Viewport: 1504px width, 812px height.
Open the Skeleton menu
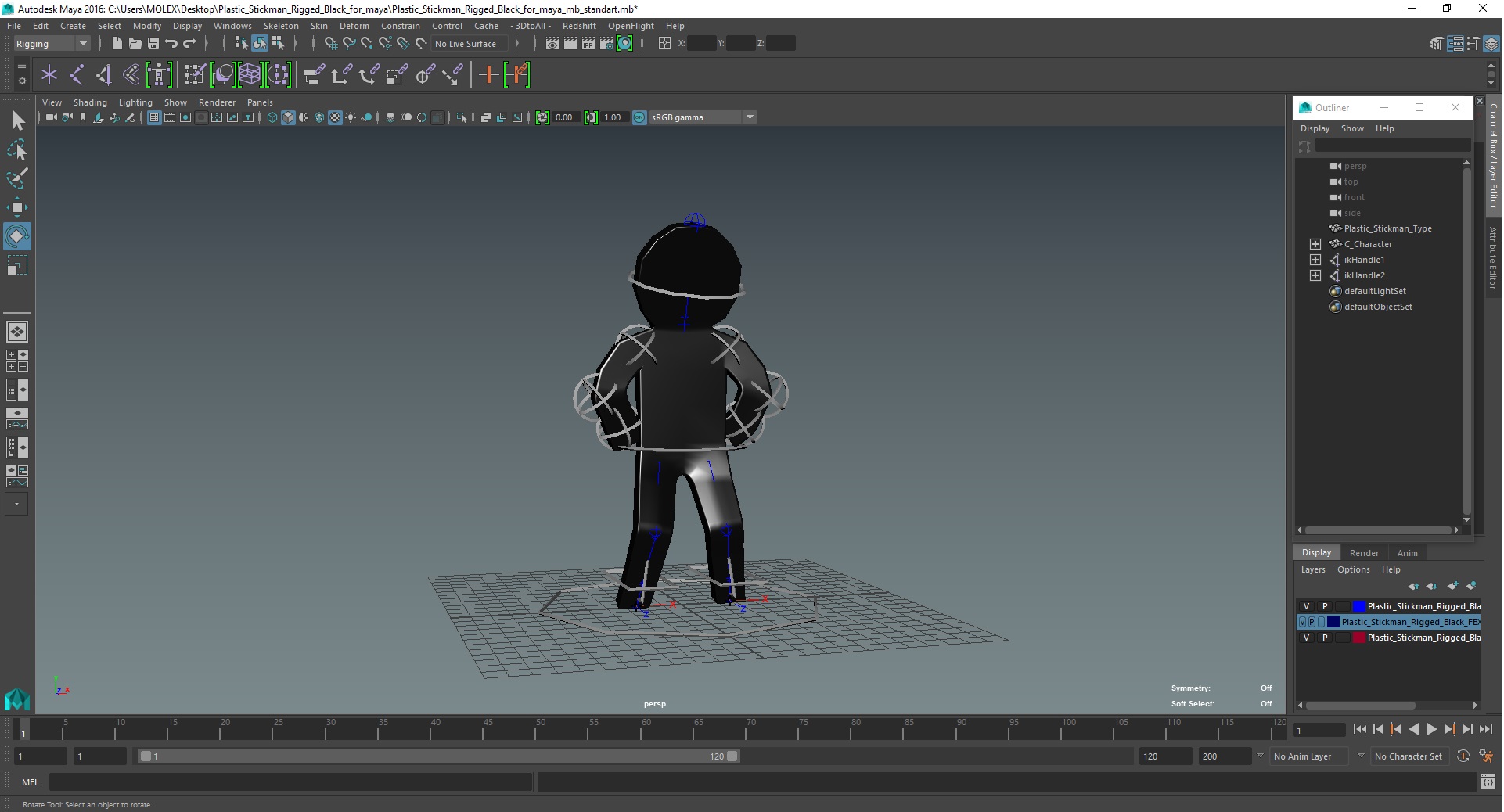click(x=281, y=26)
